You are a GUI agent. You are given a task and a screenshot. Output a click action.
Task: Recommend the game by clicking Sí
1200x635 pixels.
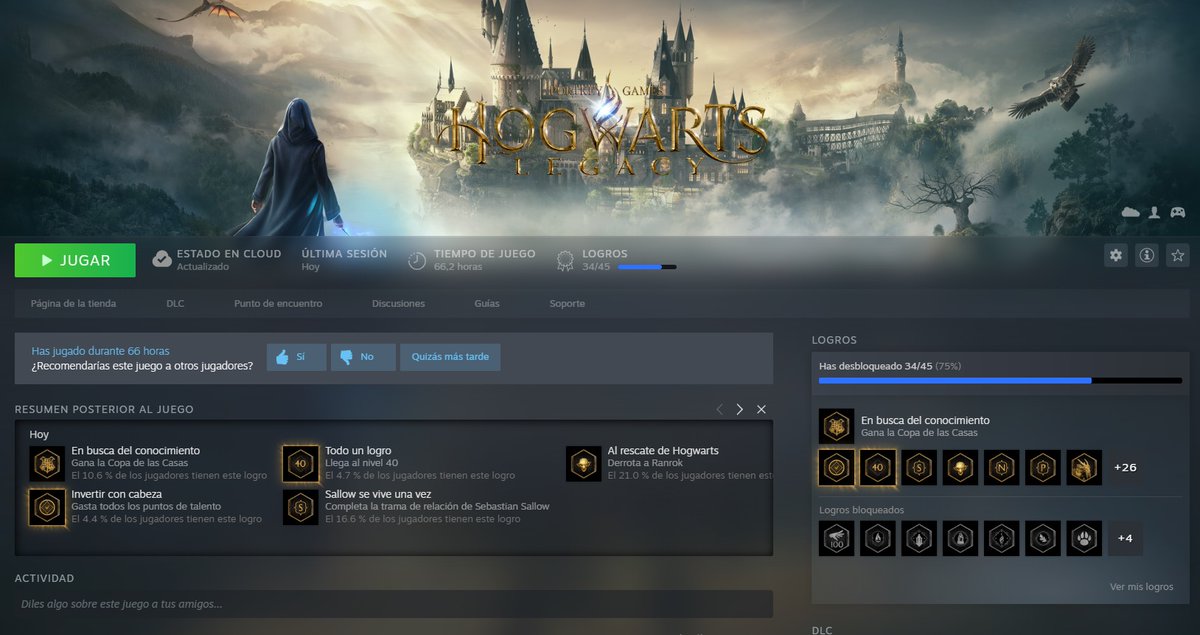tap(296, 357)
